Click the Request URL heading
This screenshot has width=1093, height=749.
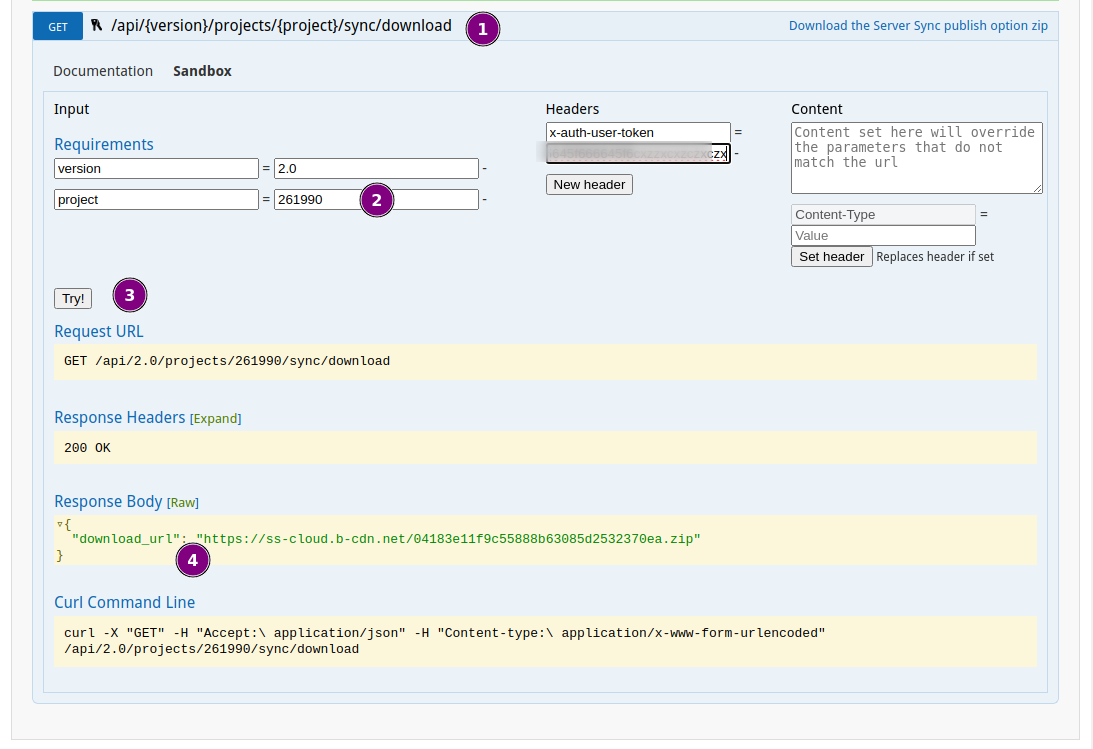(x=99, y=332)
